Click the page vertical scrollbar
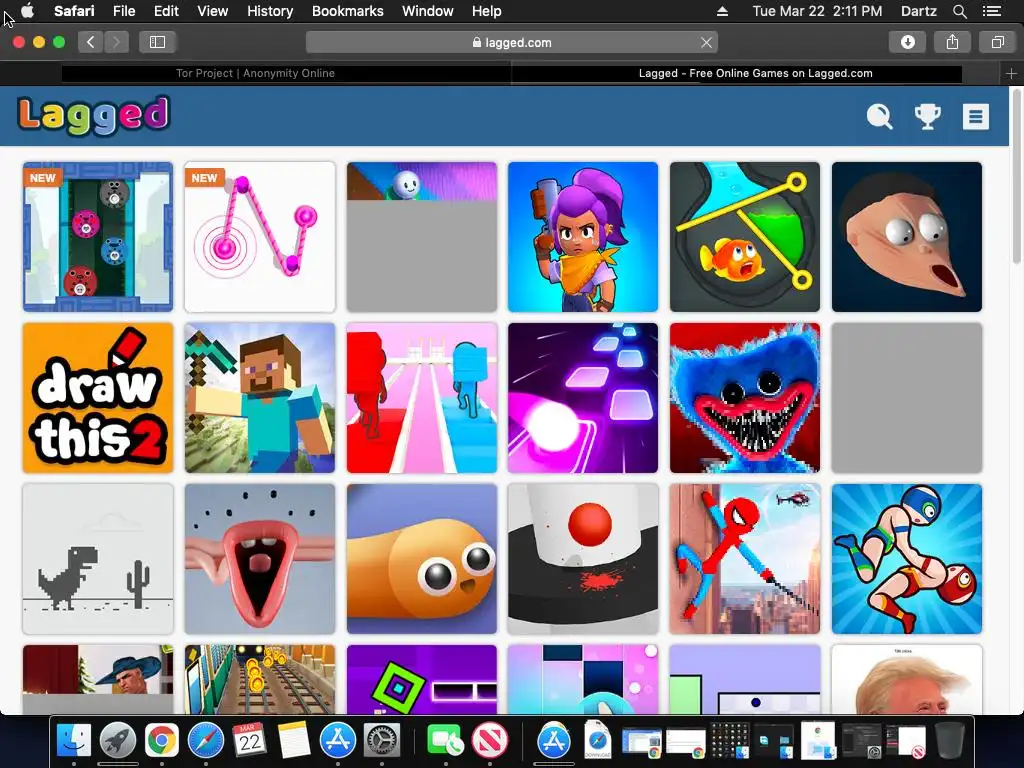The height and width of the screenshot is (768, 1024). 1016,176
